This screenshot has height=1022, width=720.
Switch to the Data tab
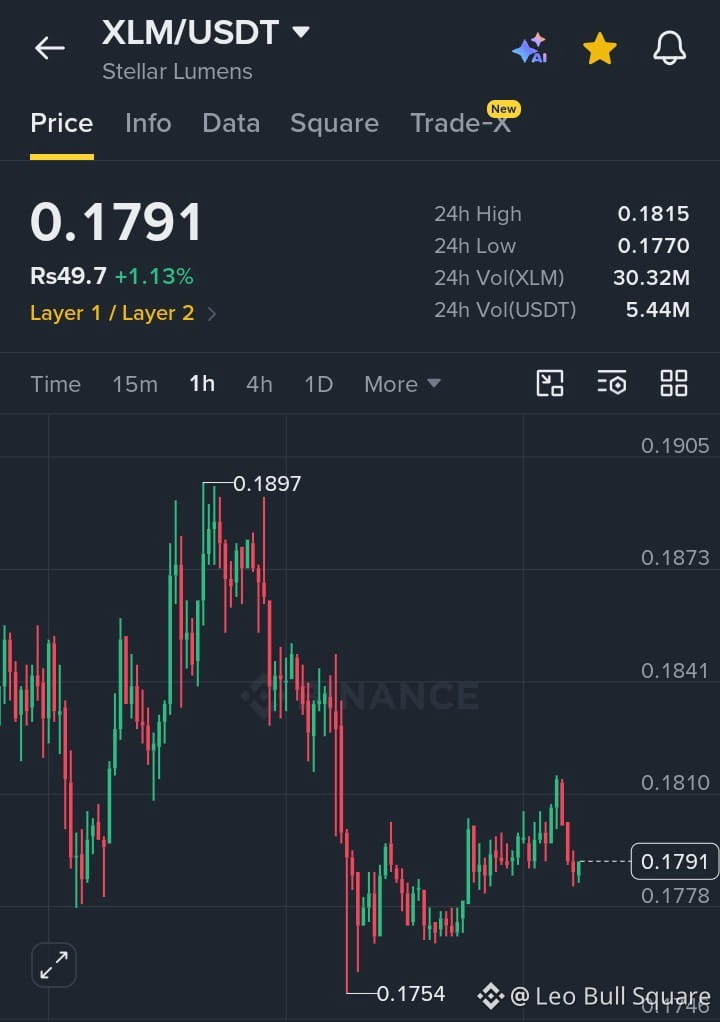coord(231,123)
